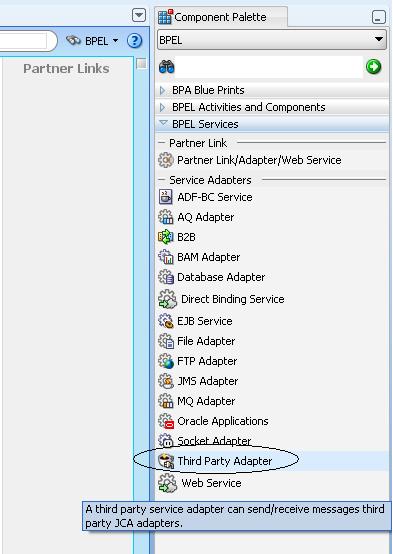Screen dimensions: 393x554
Task: Select the Web Service icon
Action: click(167, 483)
